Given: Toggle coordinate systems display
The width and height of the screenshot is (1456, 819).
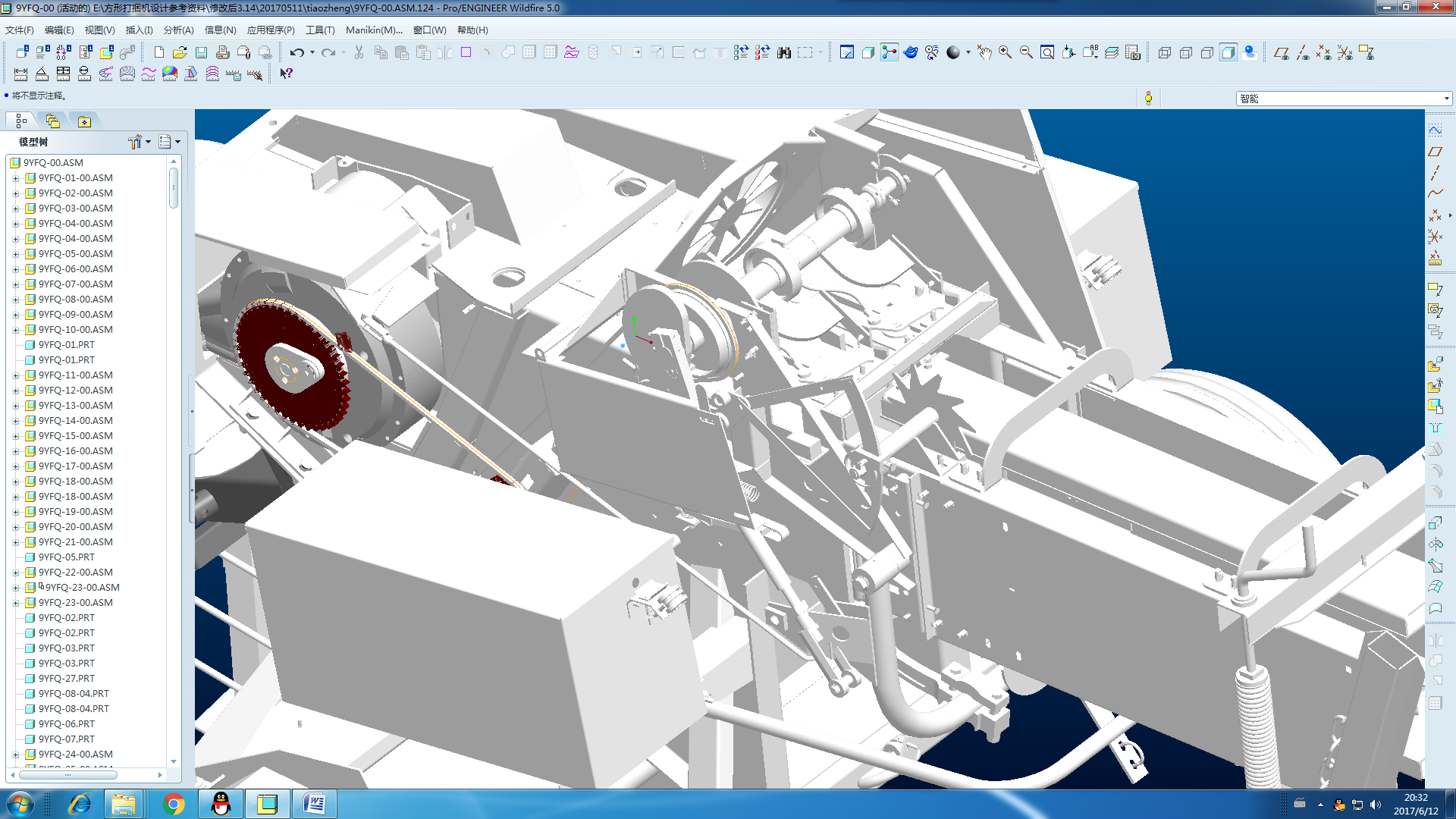Looking at the screenshot, I should [x=1345, y=52].
